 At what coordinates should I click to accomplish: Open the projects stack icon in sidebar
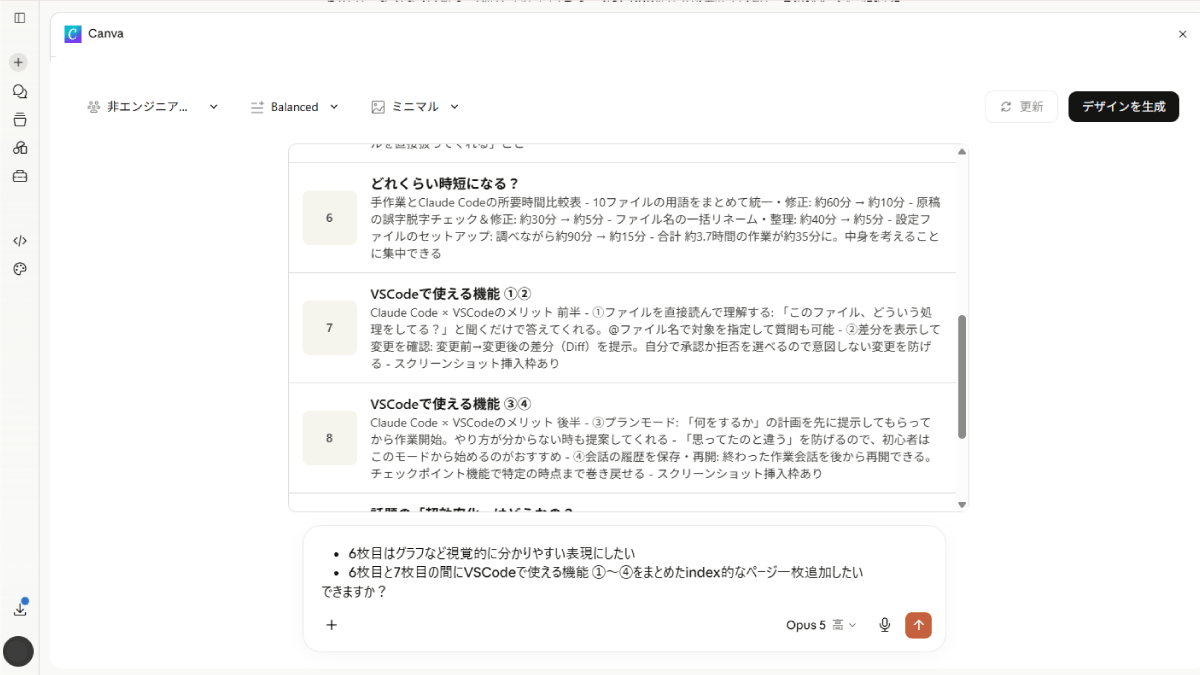(19, 120)
